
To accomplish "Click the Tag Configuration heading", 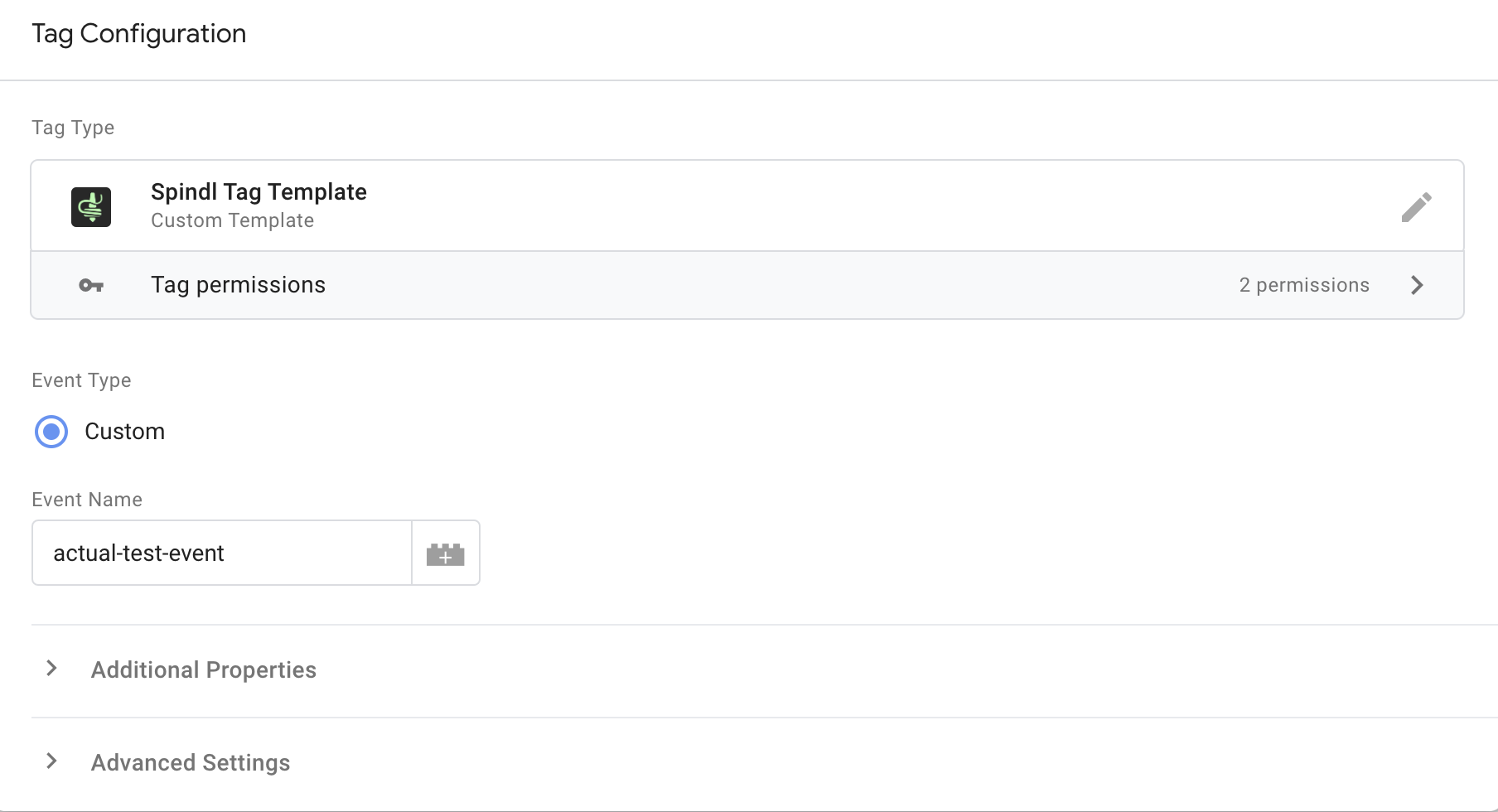I will [x=139, y=34].
